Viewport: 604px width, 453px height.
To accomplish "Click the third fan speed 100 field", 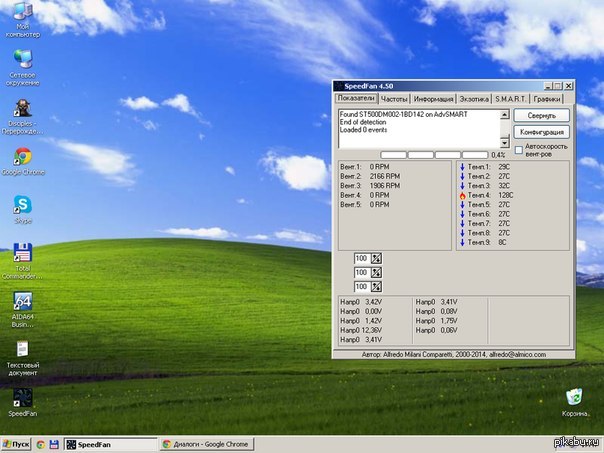I will [x=362, y=287].
